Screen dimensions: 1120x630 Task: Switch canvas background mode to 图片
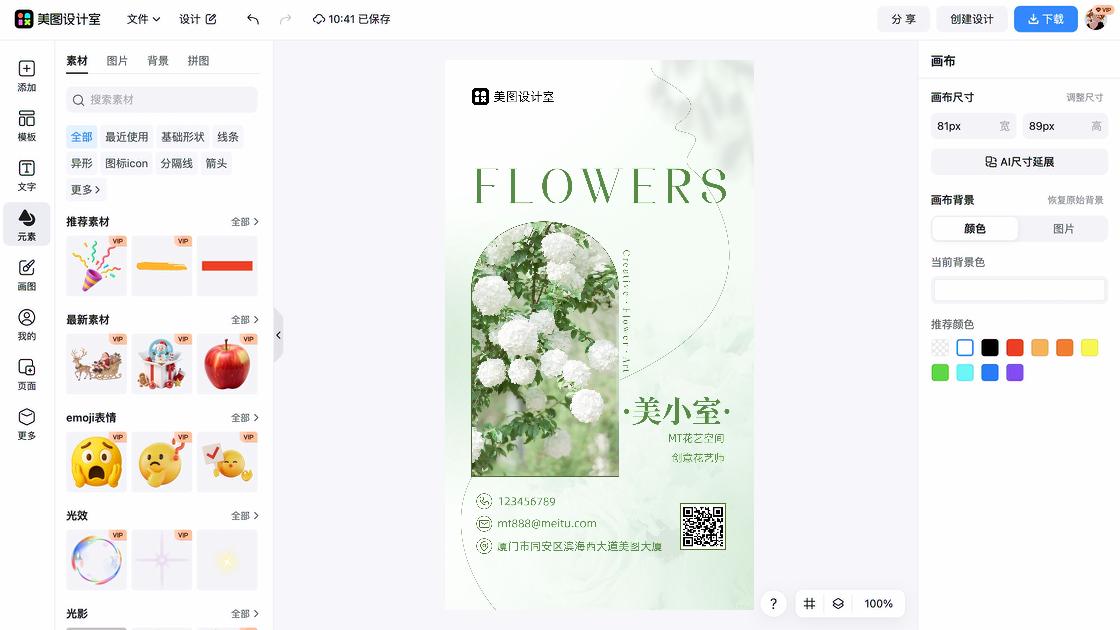1063,228
